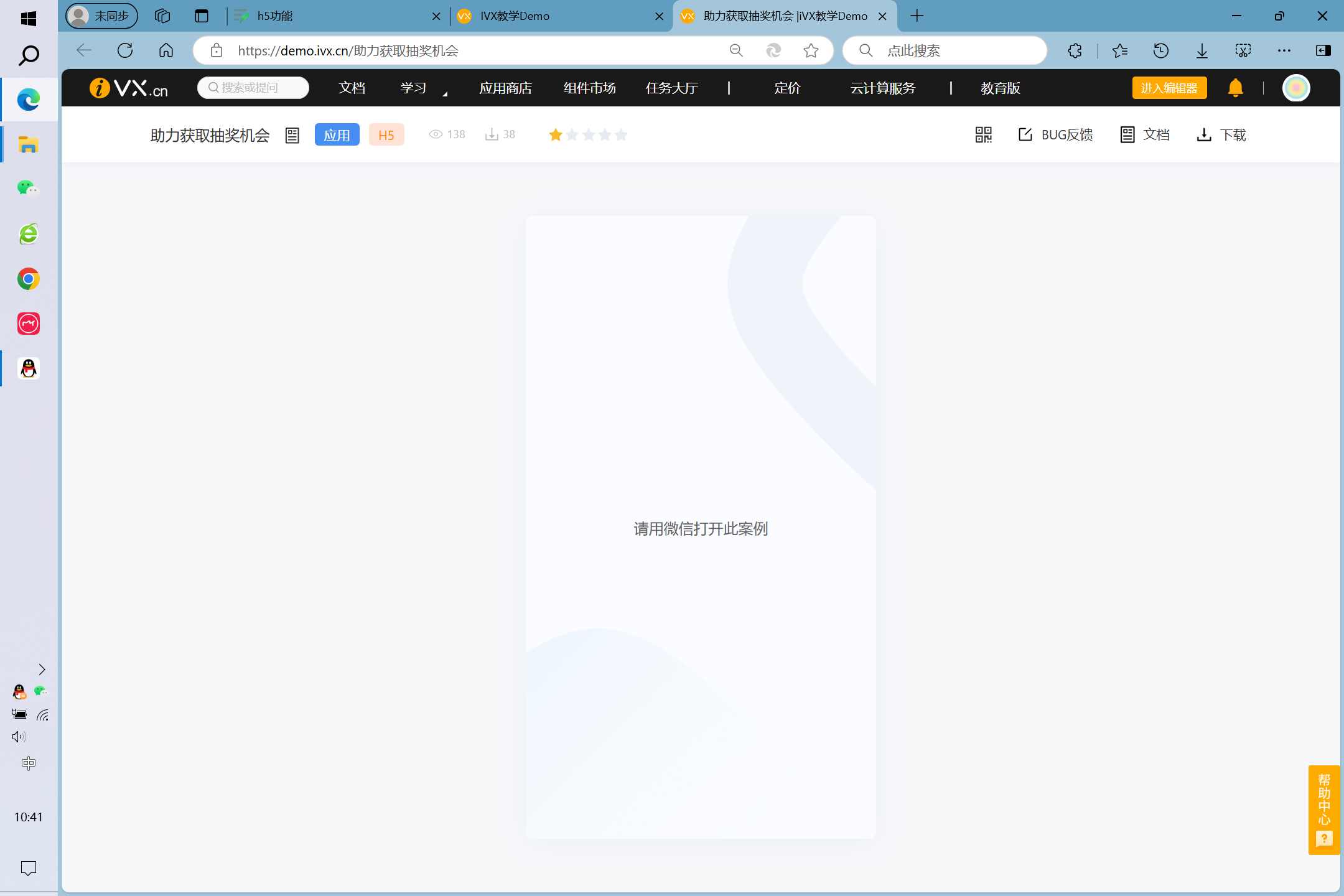Close the 助力获取抽奖机会 tab
Viewport: 1344px width, 896px height.
click(882, 16)
